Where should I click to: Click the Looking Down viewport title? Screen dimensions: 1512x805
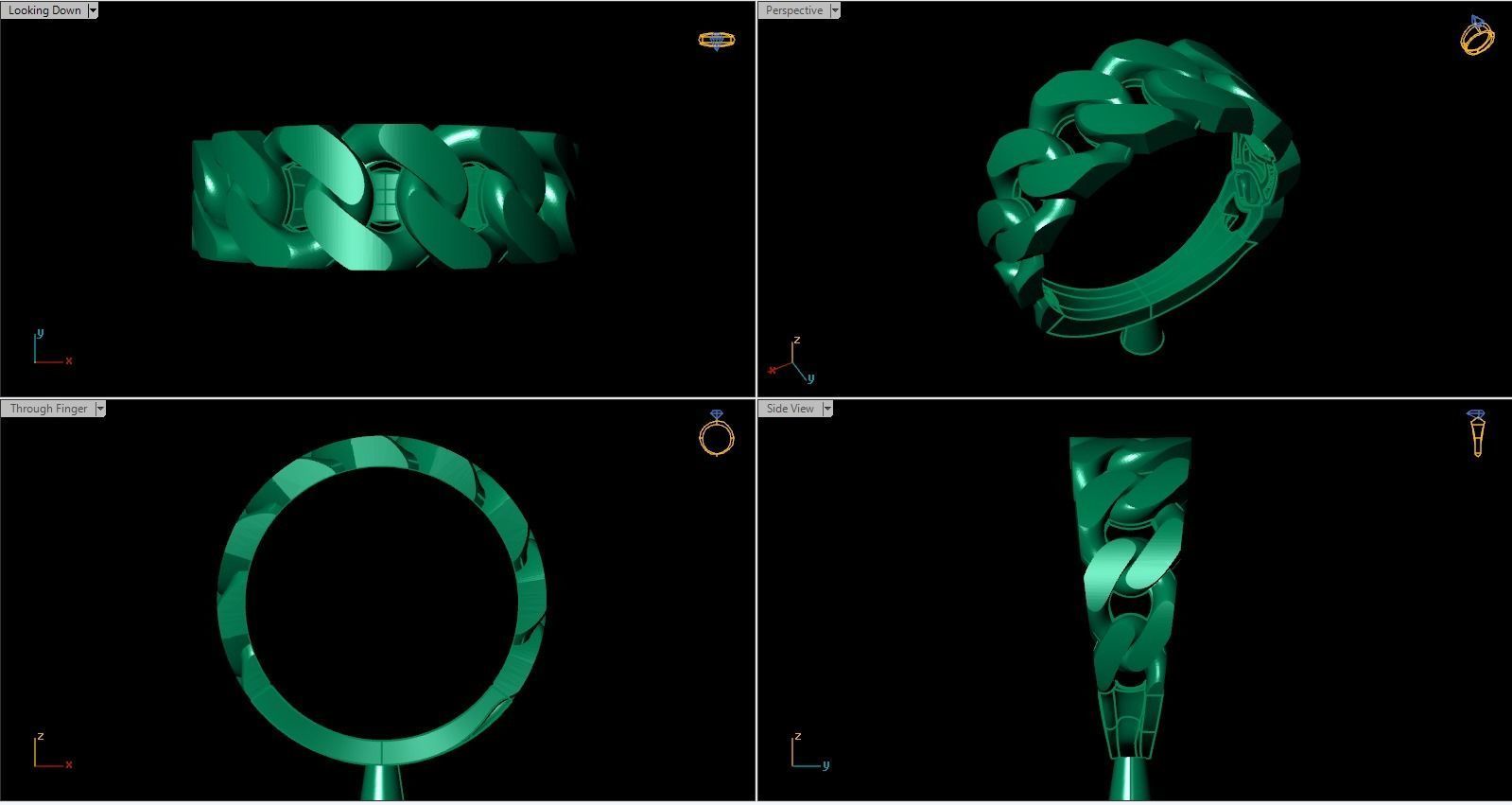44,10
